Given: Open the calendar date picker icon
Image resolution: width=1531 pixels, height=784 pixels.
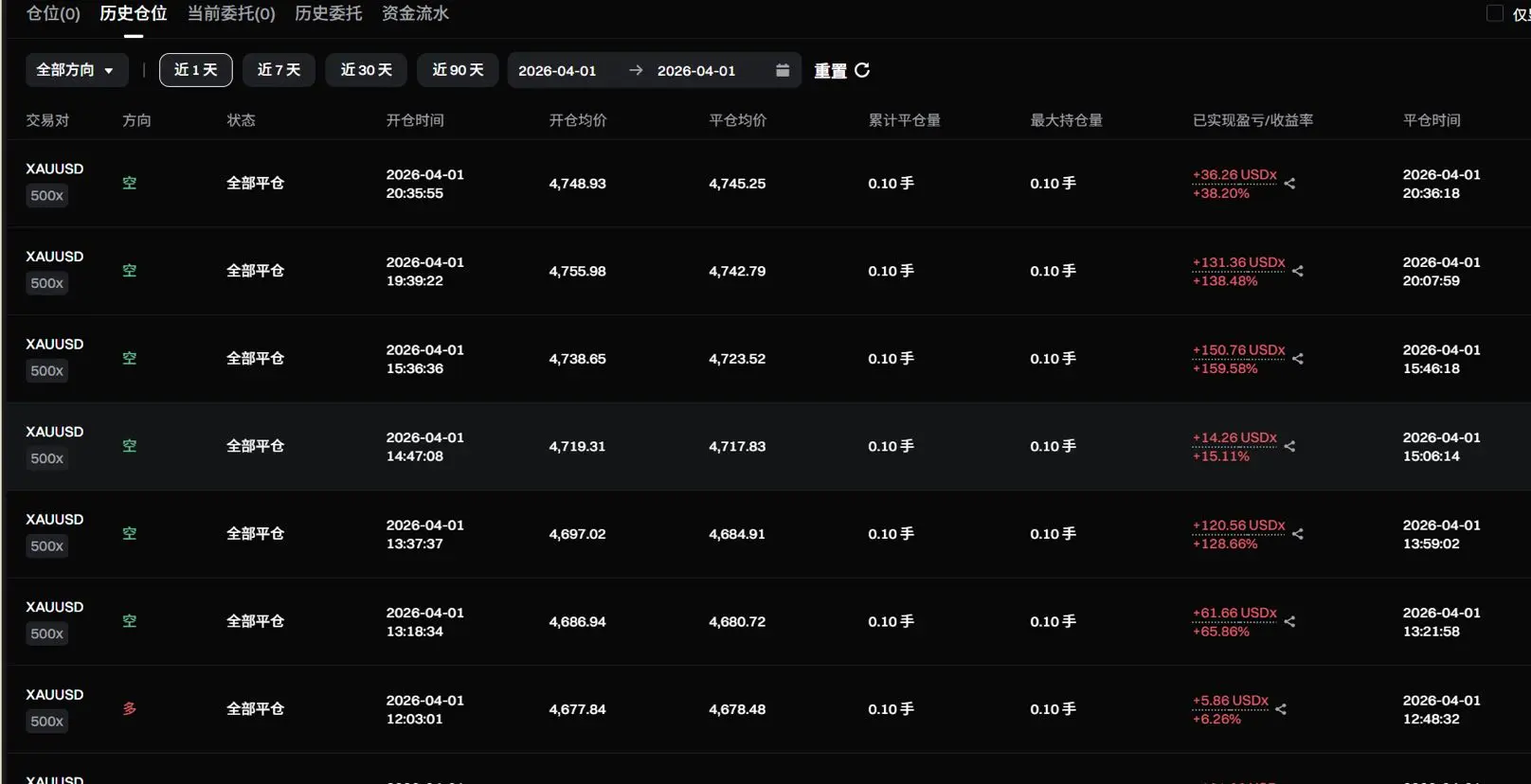Looking at the screenshot, I should [783, 70].
